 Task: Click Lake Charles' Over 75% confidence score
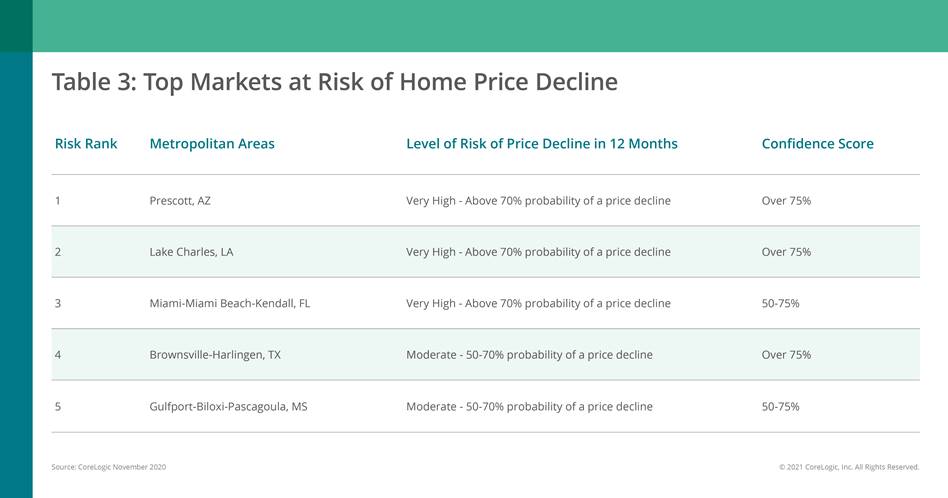click(x=786, y=252)
